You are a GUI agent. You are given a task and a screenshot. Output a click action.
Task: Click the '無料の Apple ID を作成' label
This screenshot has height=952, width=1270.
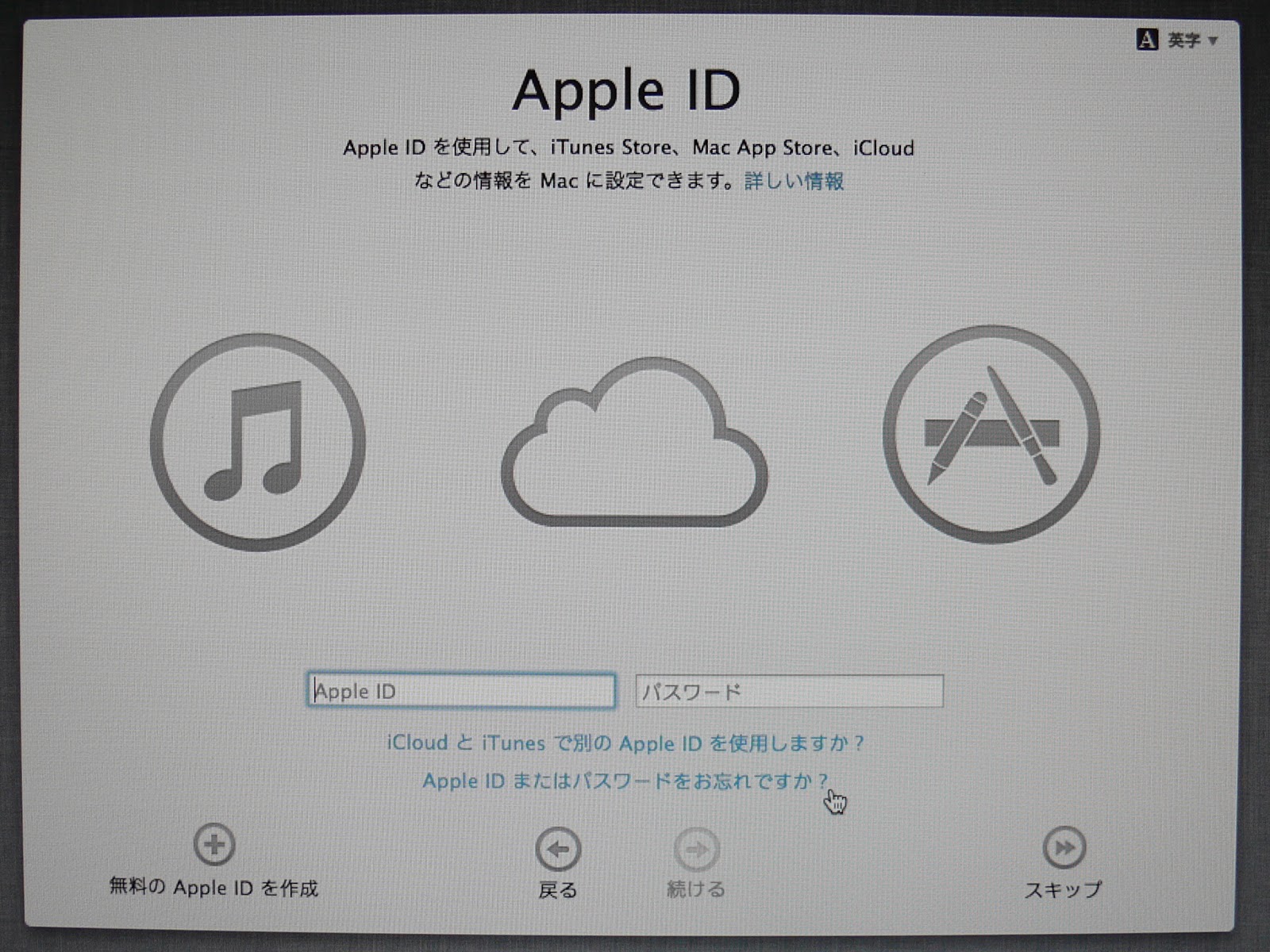[x=214, y=888]
